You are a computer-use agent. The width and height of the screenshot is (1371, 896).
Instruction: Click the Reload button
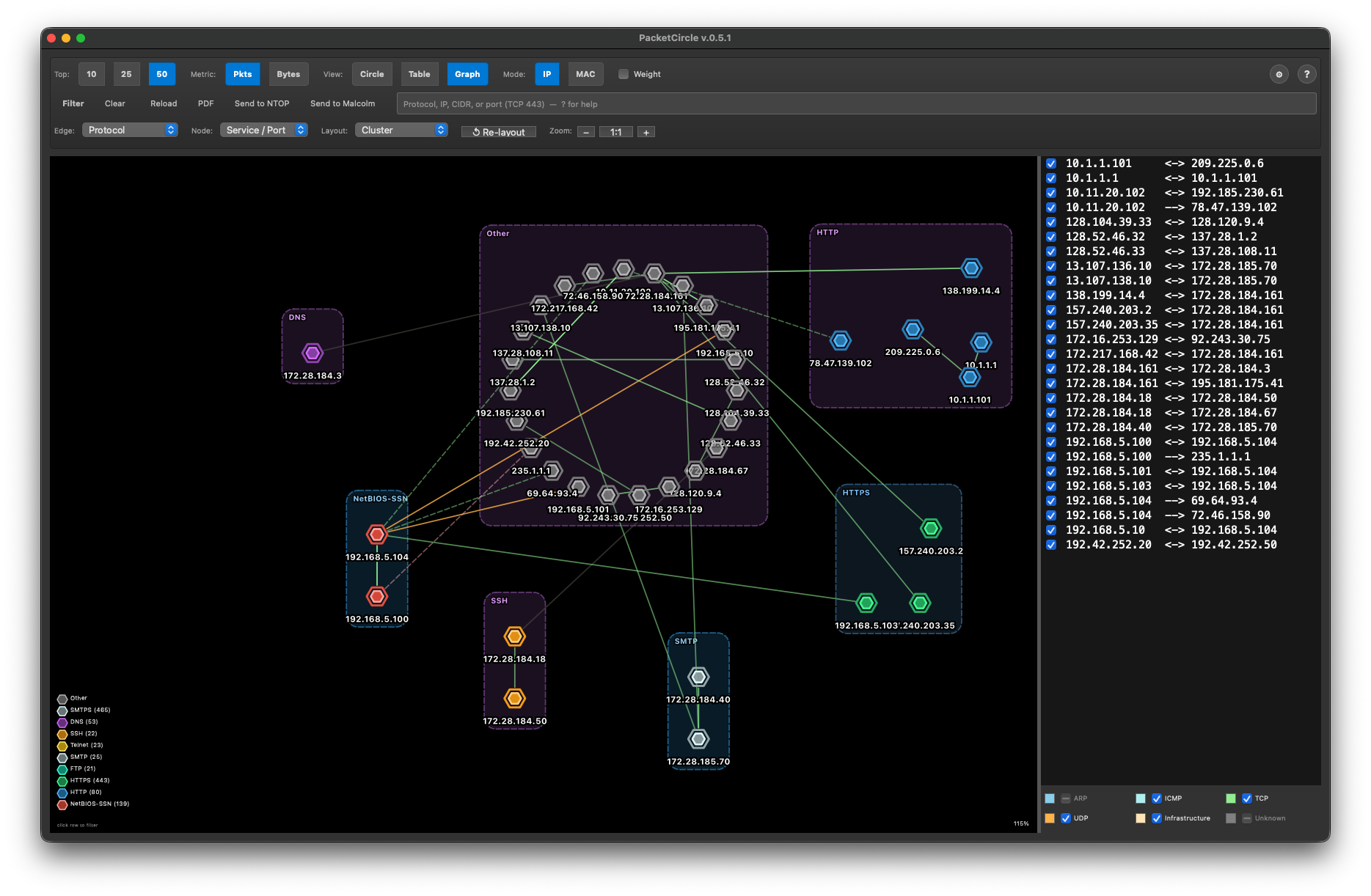tap(164, 103)
